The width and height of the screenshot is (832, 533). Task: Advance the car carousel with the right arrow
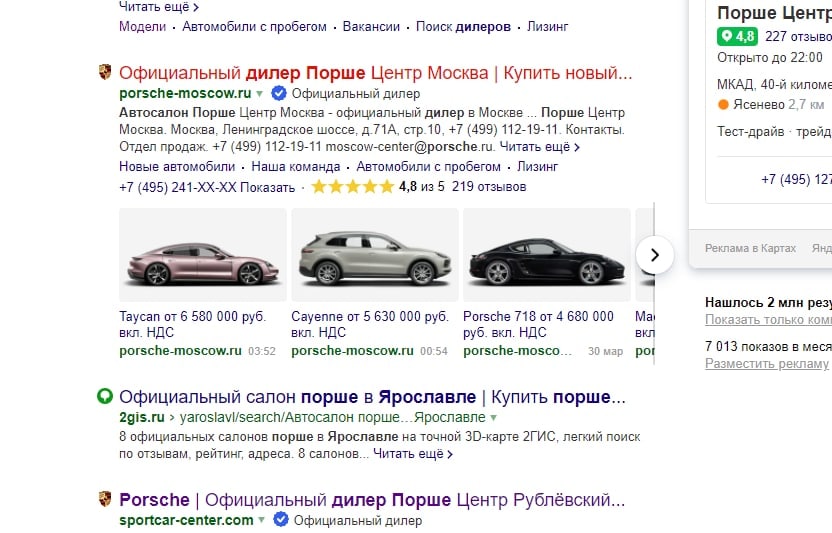[x=655, y=255]
